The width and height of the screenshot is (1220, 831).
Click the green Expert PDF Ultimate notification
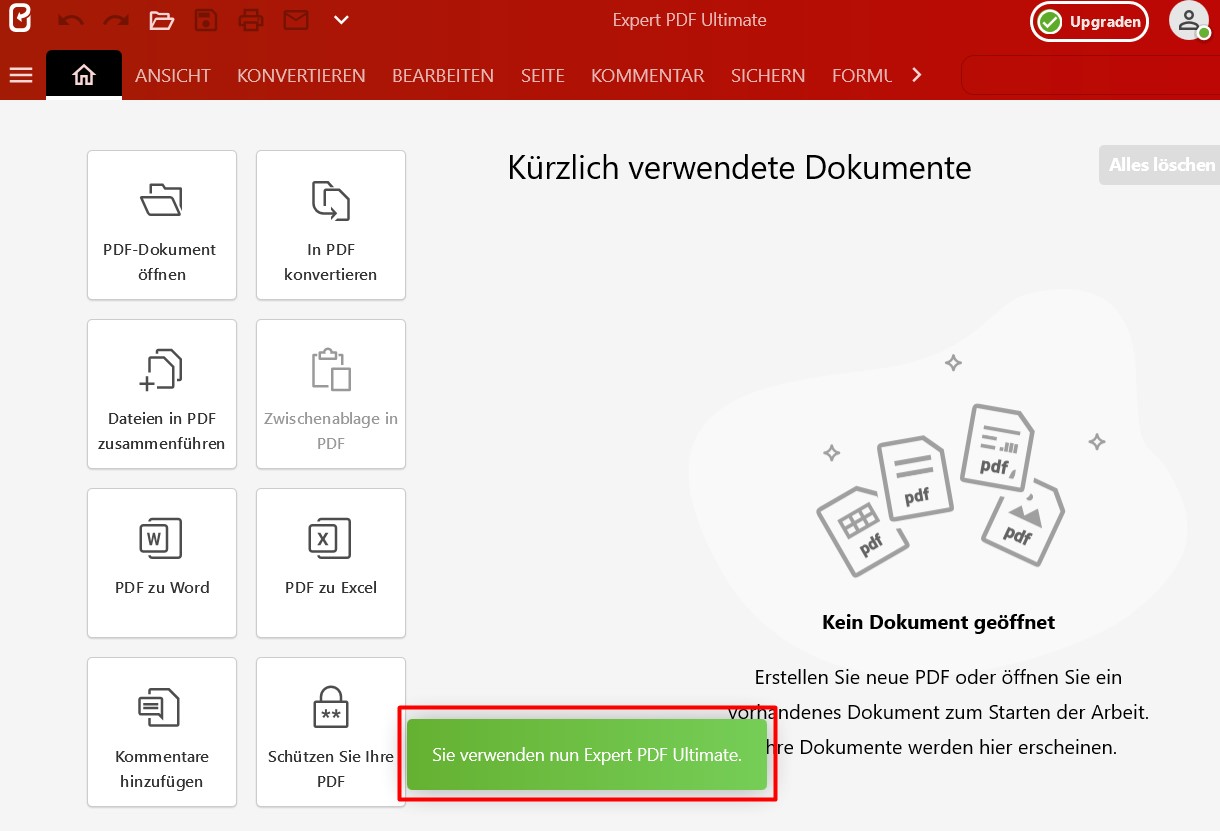[587, 755]
